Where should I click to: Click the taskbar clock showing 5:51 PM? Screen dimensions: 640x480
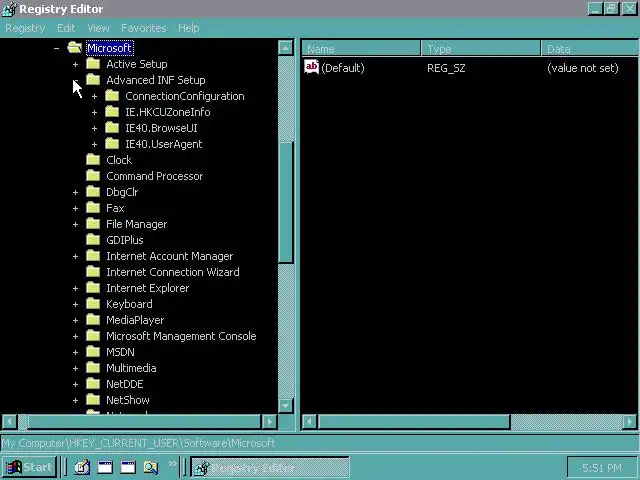point(602,468)
